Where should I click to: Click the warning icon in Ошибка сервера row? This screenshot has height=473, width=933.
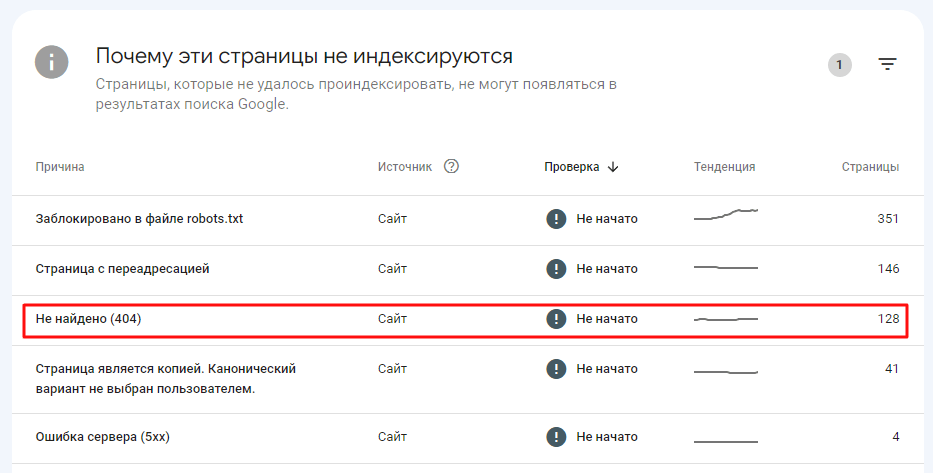[x=556, y=437]
